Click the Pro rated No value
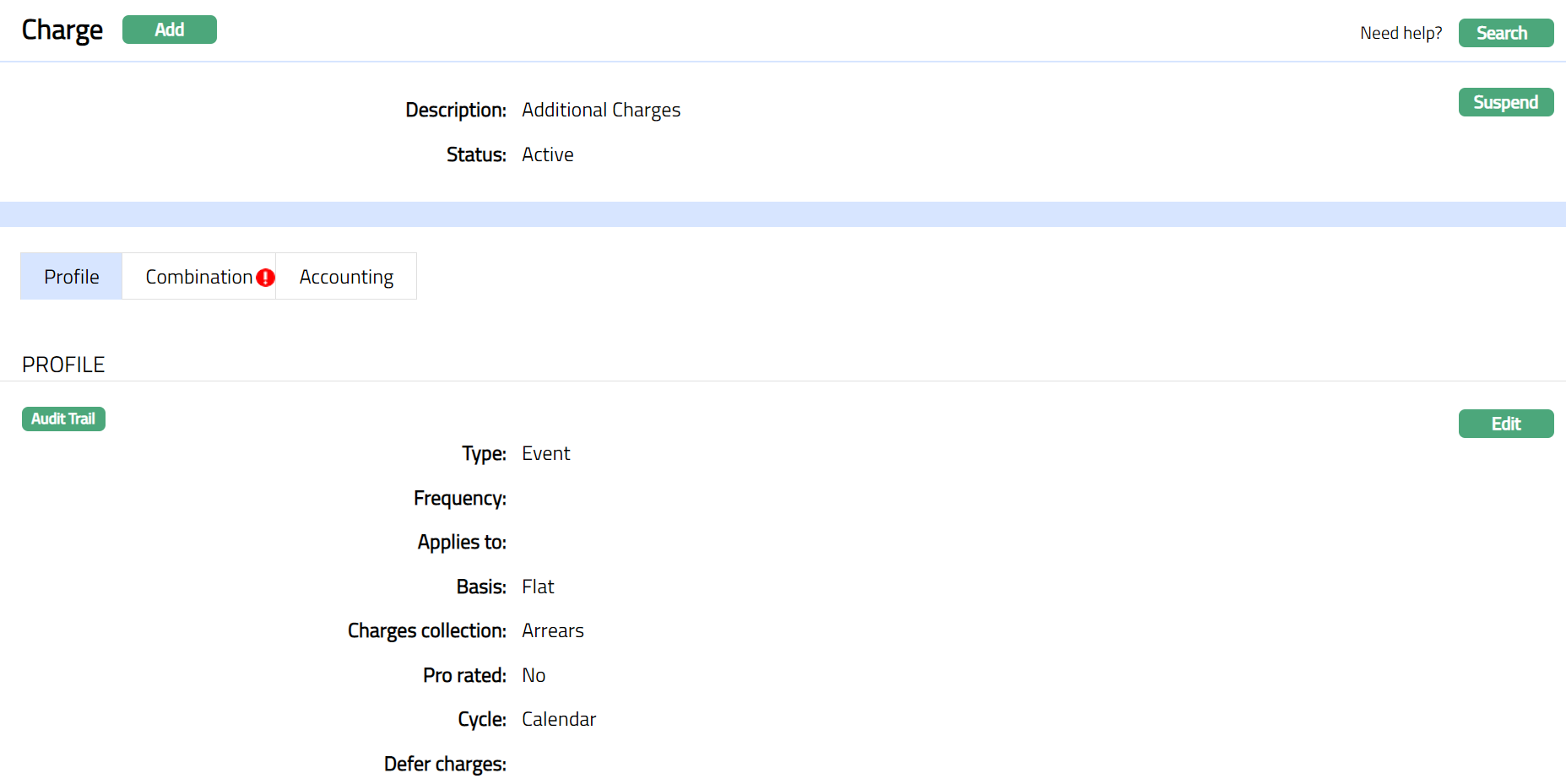The height and width of the screenshot is (784, 1566). [534, 675]
